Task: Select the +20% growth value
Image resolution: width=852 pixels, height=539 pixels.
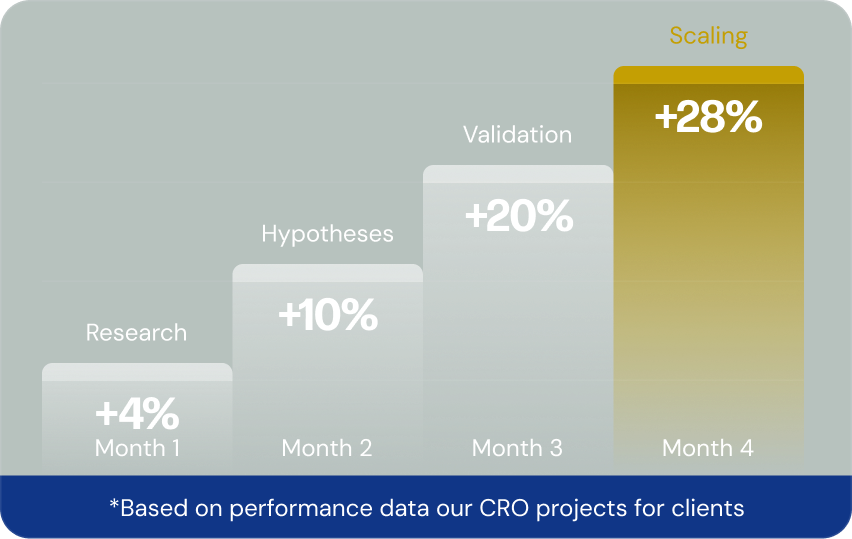Action: (518, 216)
